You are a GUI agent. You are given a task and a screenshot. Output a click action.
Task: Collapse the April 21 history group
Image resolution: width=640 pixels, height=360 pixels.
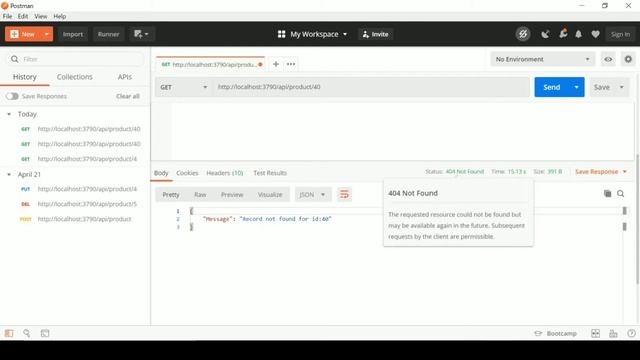pyautogui.click(x=9, y=174)
